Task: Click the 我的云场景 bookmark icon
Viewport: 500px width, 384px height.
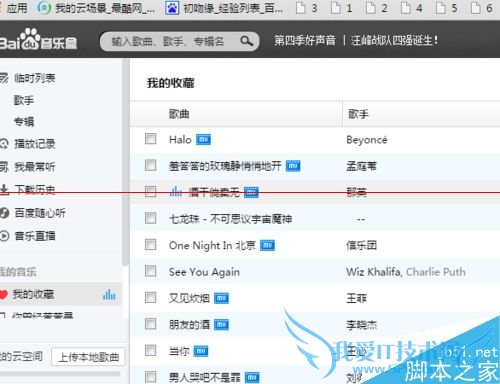Action: pos(44,8)
